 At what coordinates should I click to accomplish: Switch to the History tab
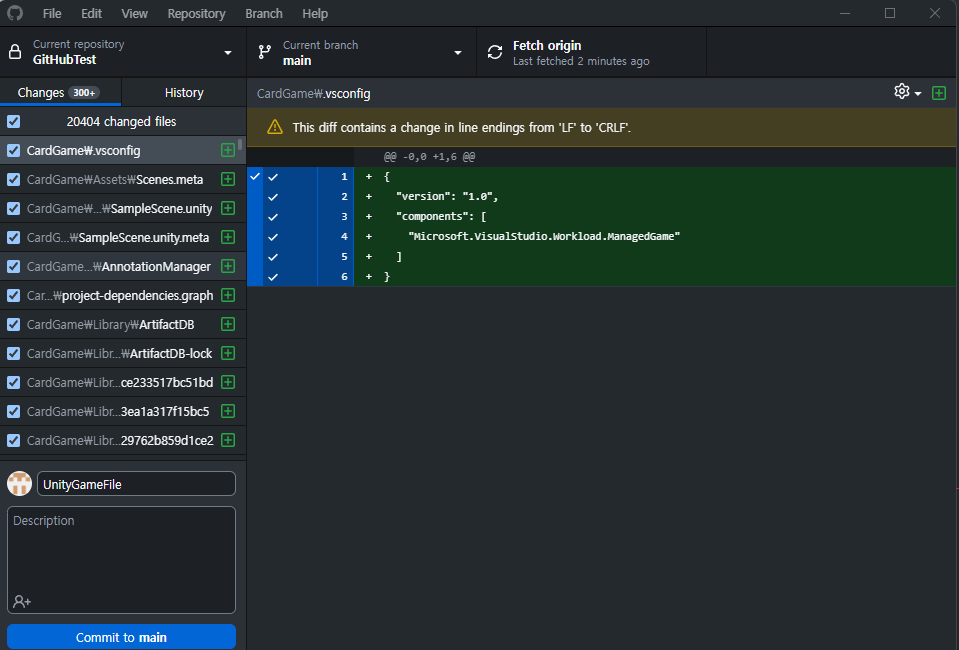(x=184, y=92)
